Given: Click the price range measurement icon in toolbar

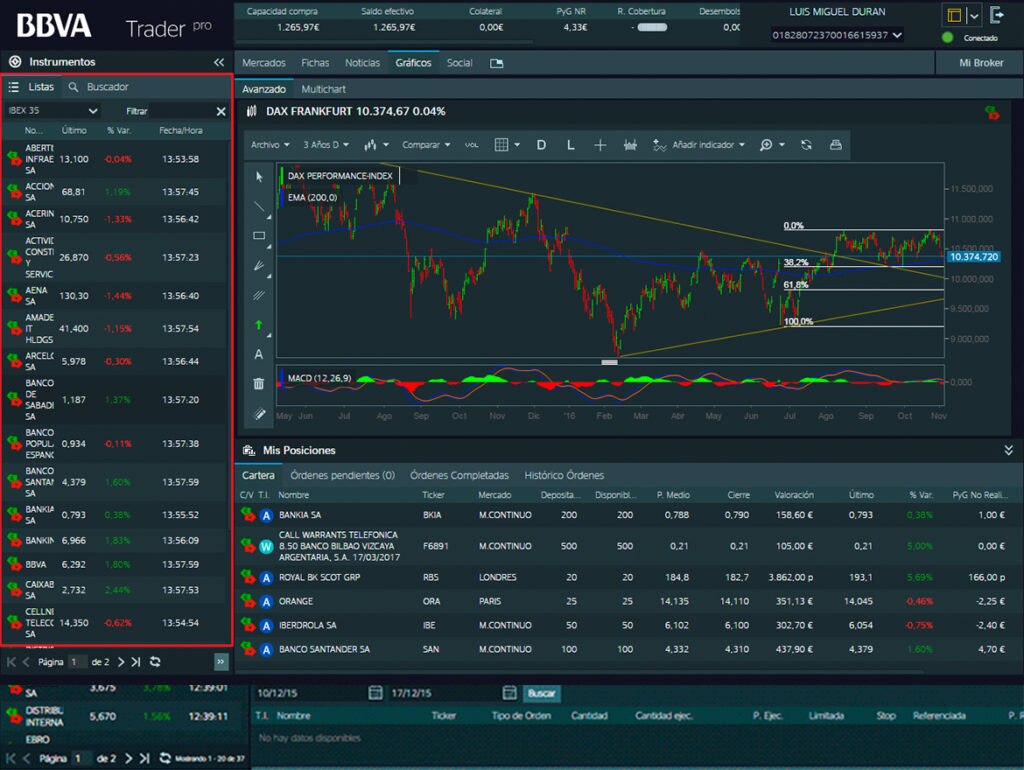Looking at the screenshot, I should (x=630, y=145).
